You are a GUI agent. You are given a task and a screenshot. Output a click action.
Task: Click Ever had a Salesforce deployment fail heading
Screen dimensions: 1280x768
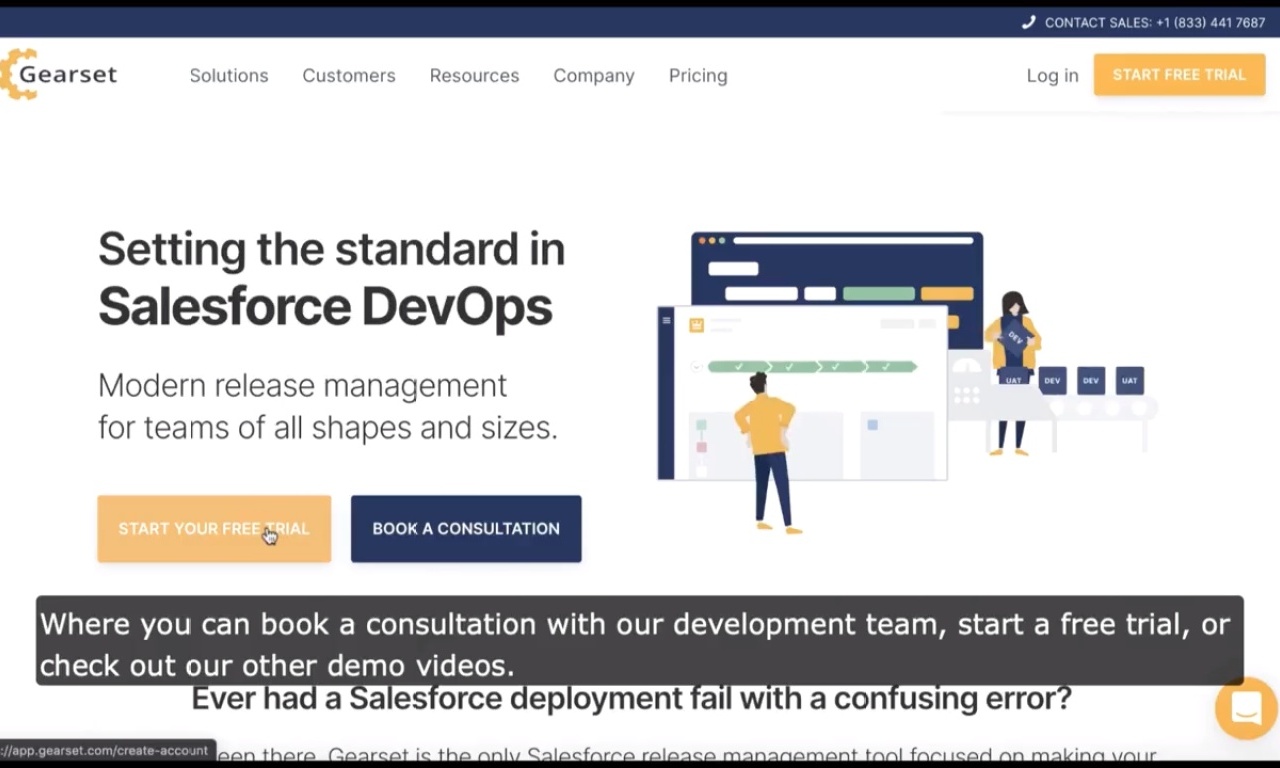click(631, 698)
